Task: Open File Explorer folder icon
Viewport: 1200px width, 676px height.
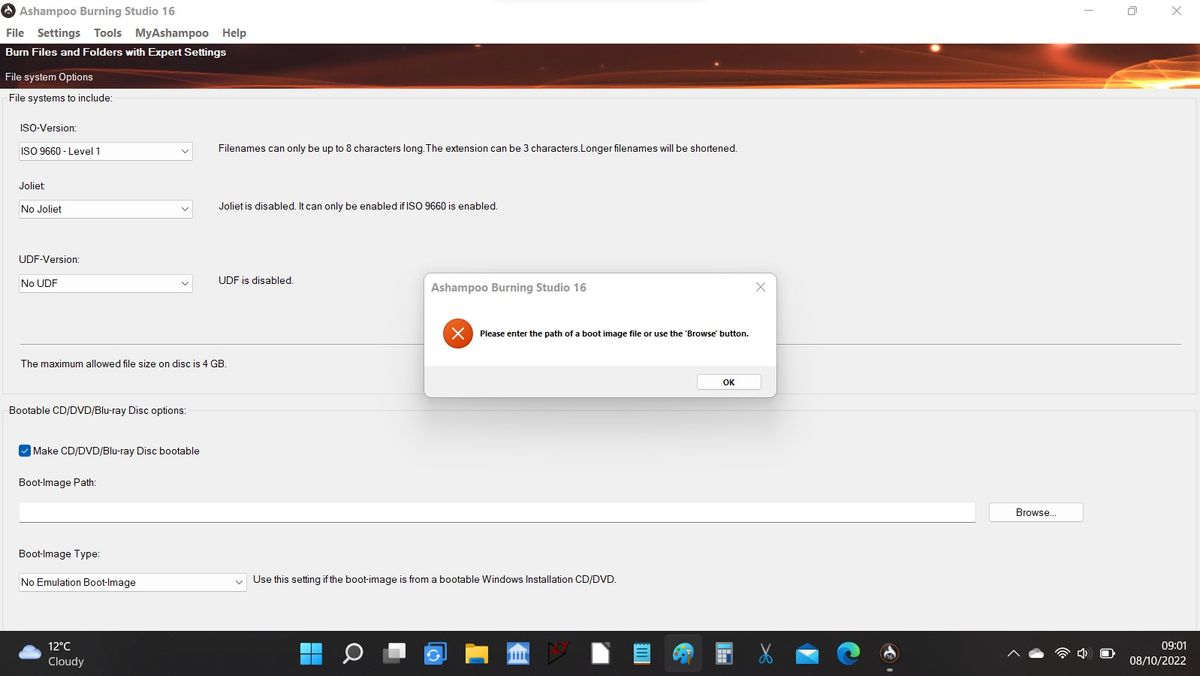Action: click(477, 654)
